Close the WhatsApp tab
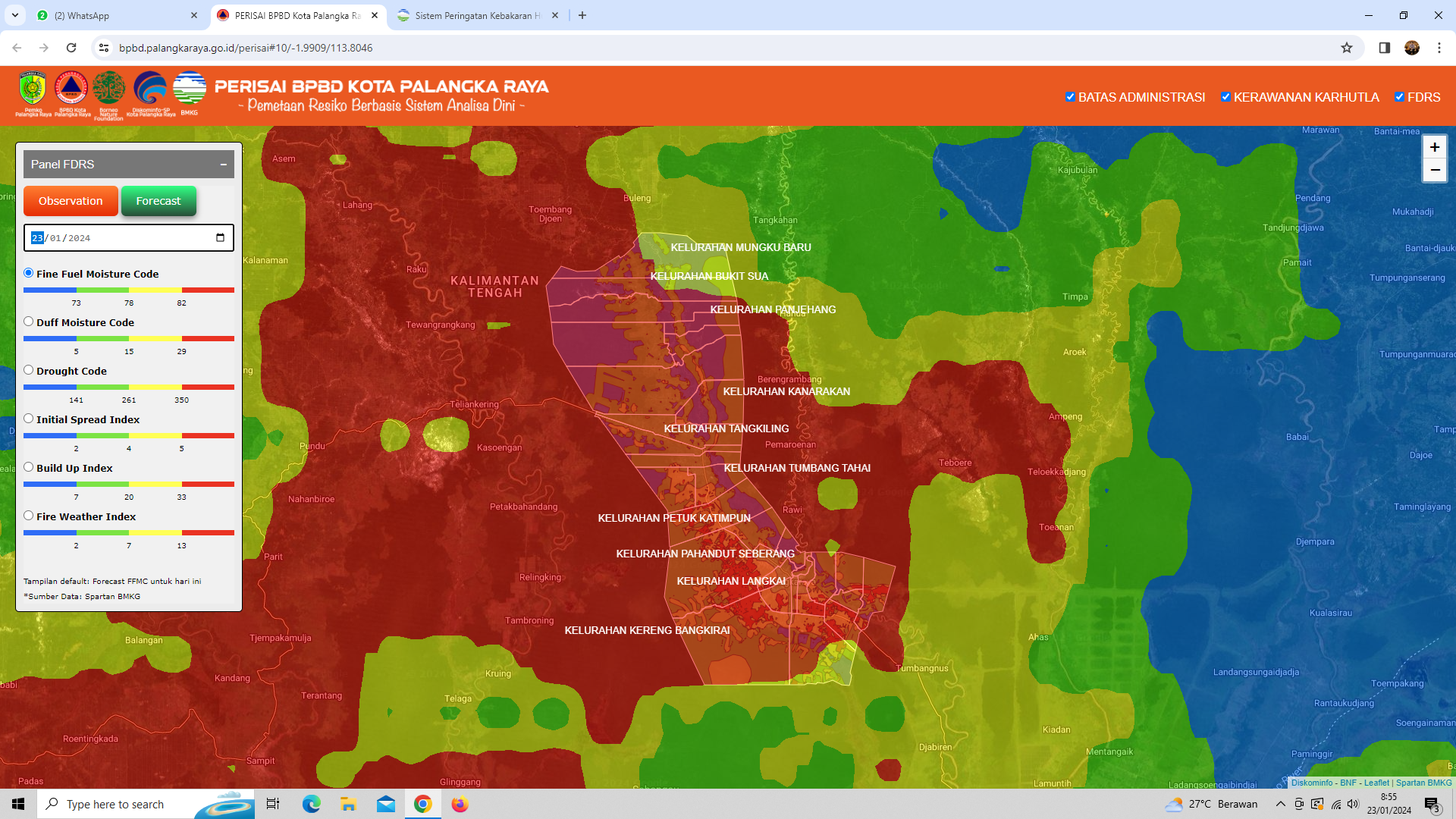 [x=194, y=15]
